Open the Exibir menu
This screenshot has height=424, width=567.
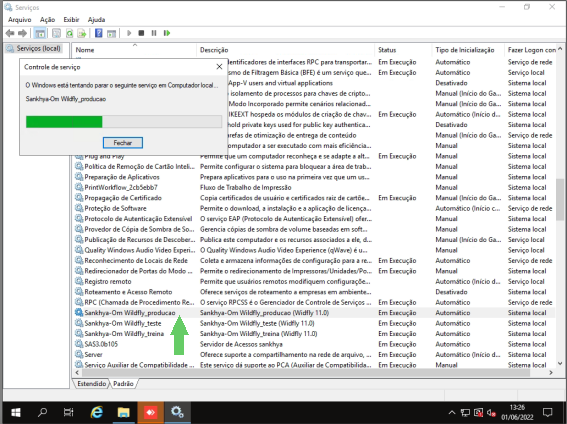click(x=71, y=20)
